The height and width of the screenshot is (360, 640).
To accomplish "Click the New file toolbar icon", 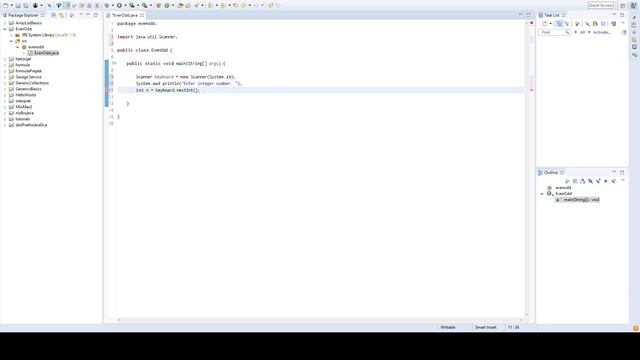I will [x=6, y=5].
